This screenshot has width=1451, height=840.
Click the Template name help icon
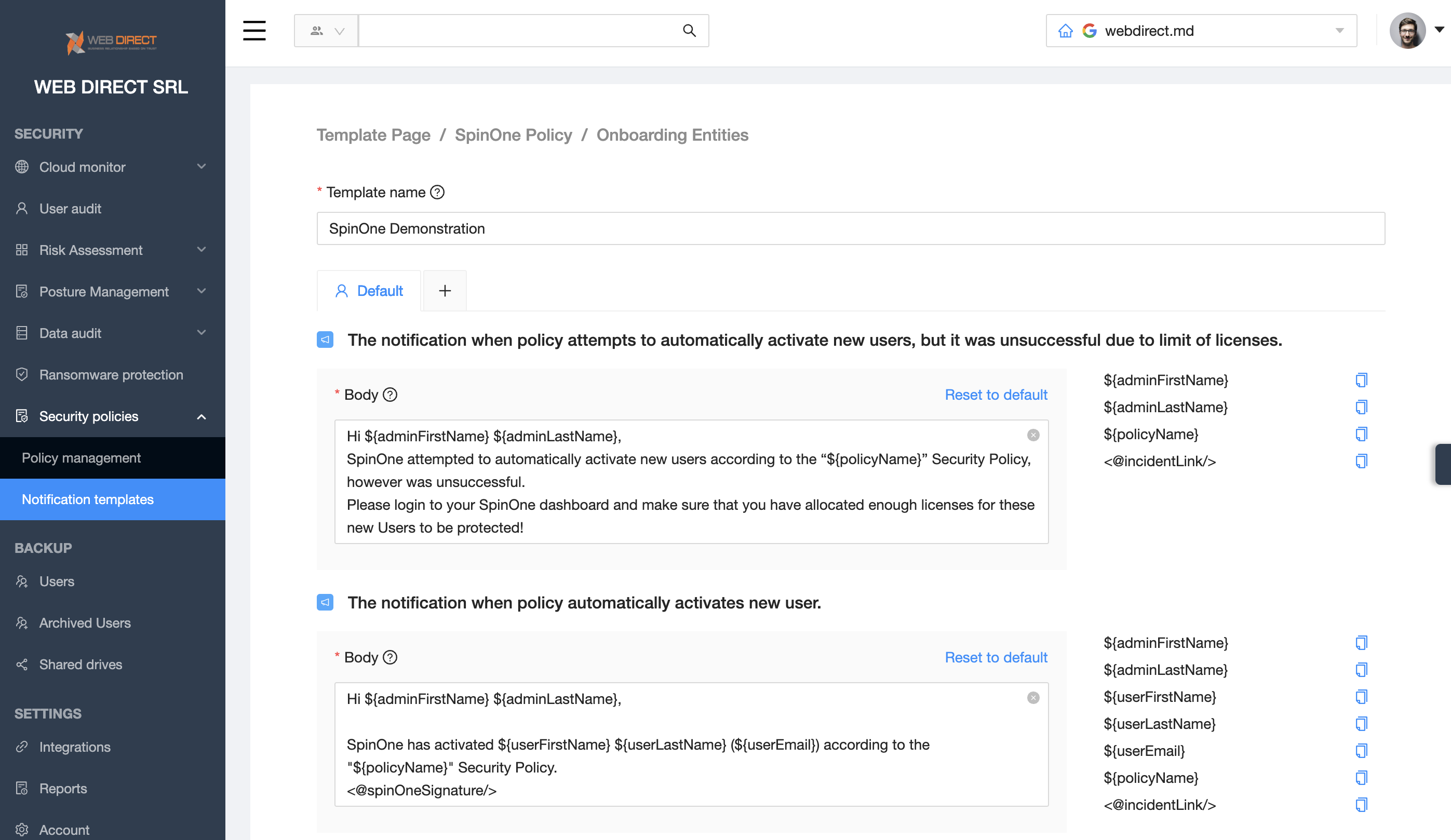coord(438,192)
